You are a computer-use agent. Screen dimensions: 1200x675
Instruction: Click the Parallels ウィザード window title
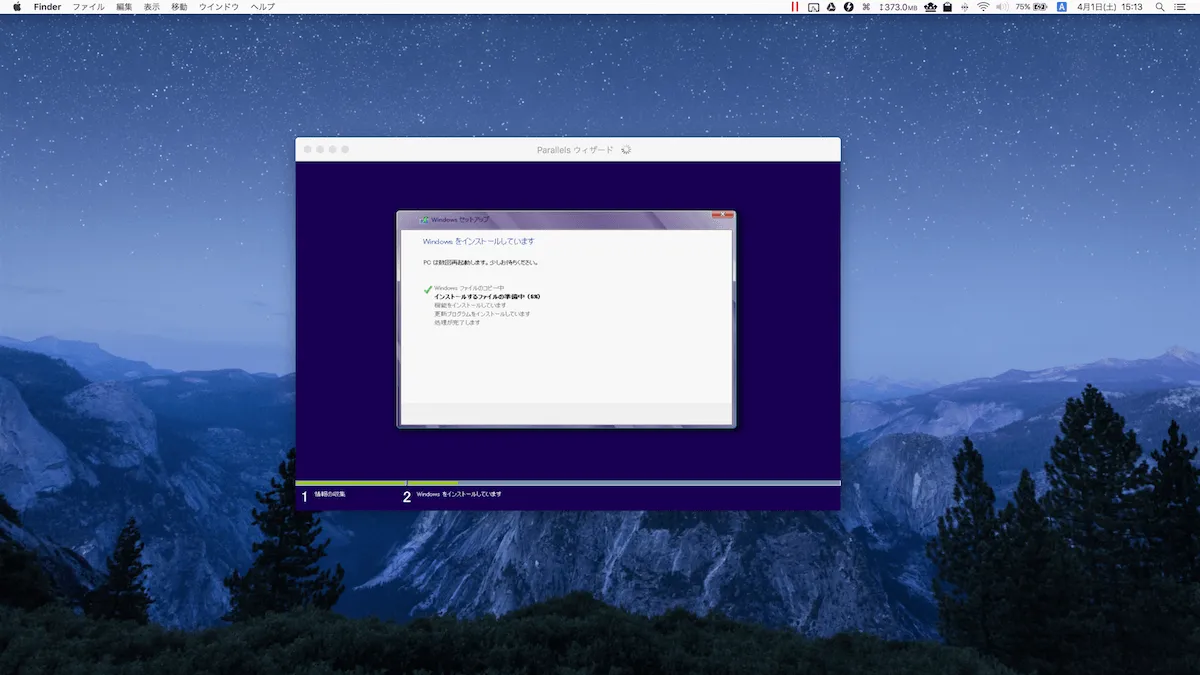pos(575,149)
